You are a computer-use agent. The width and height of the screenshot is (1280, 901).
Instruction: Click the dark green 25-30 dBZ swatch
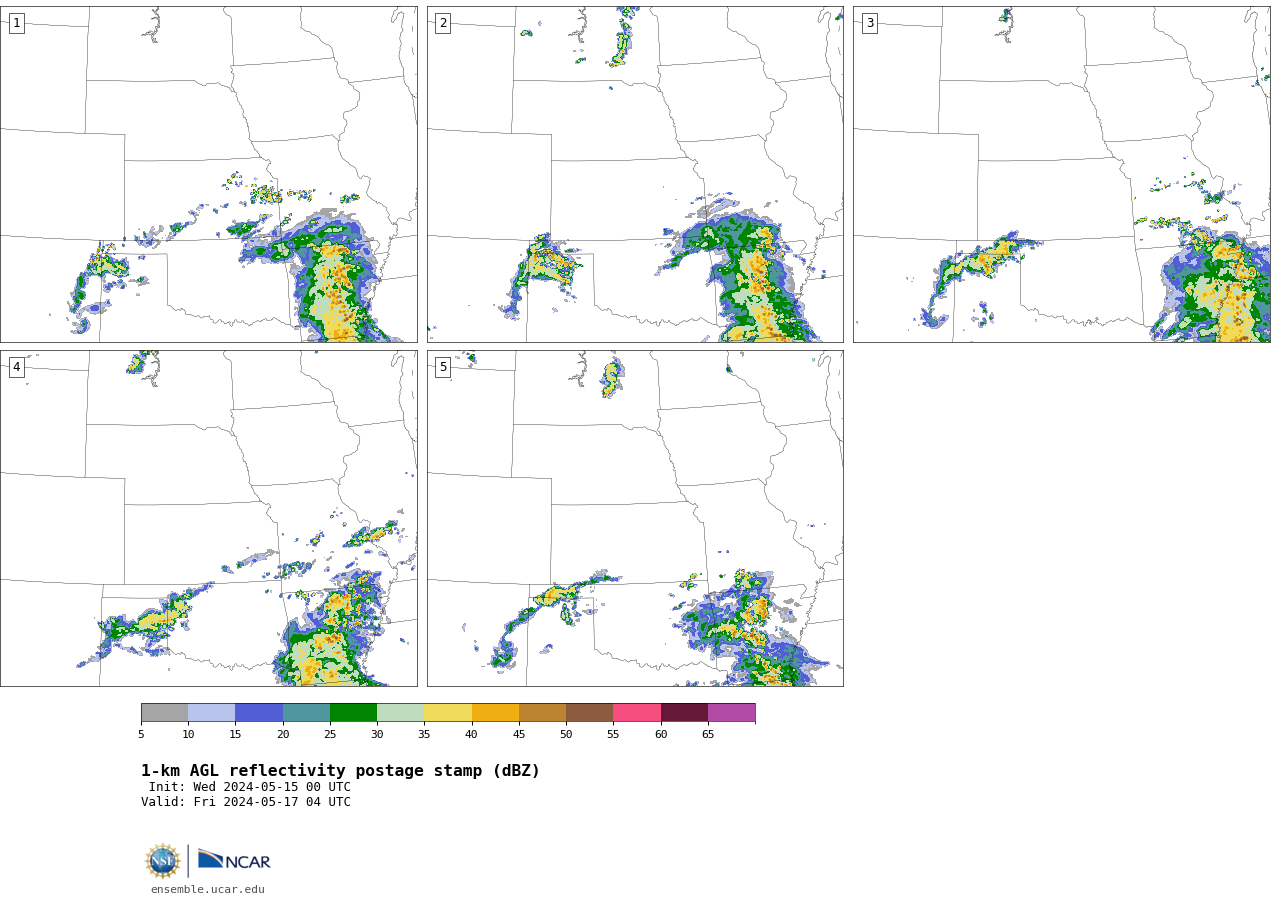353,713
